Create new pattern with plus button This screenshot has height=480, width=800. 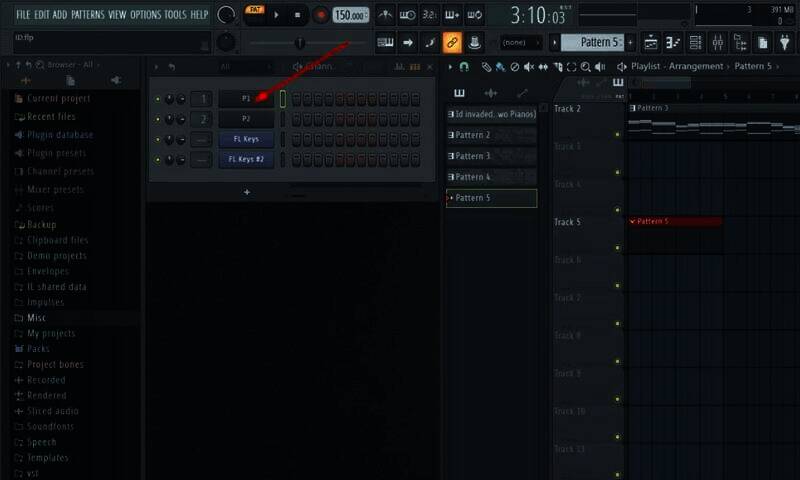[631, 43]
